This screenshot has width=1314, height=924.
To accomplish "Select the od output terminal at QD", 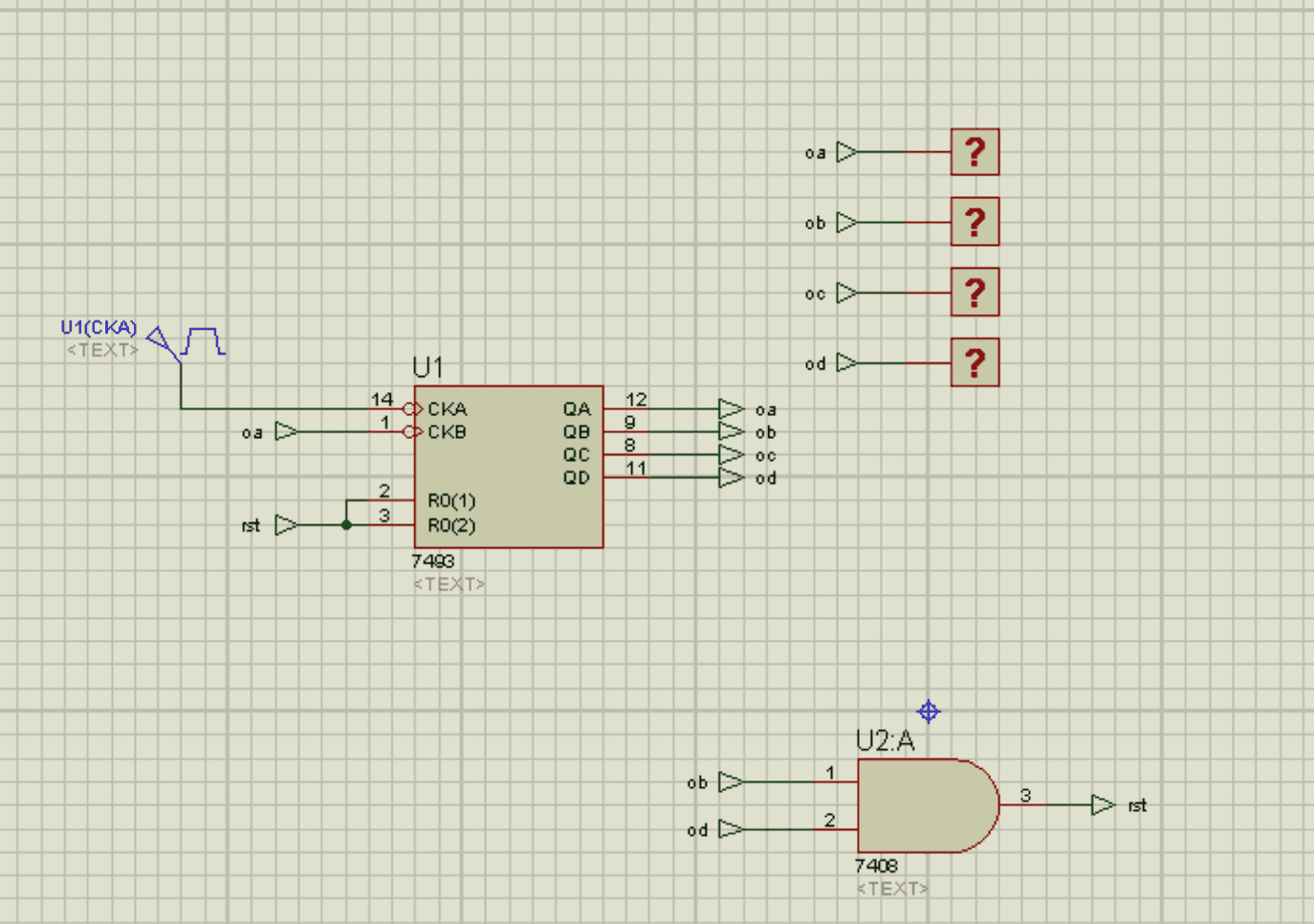I will 732,477.
